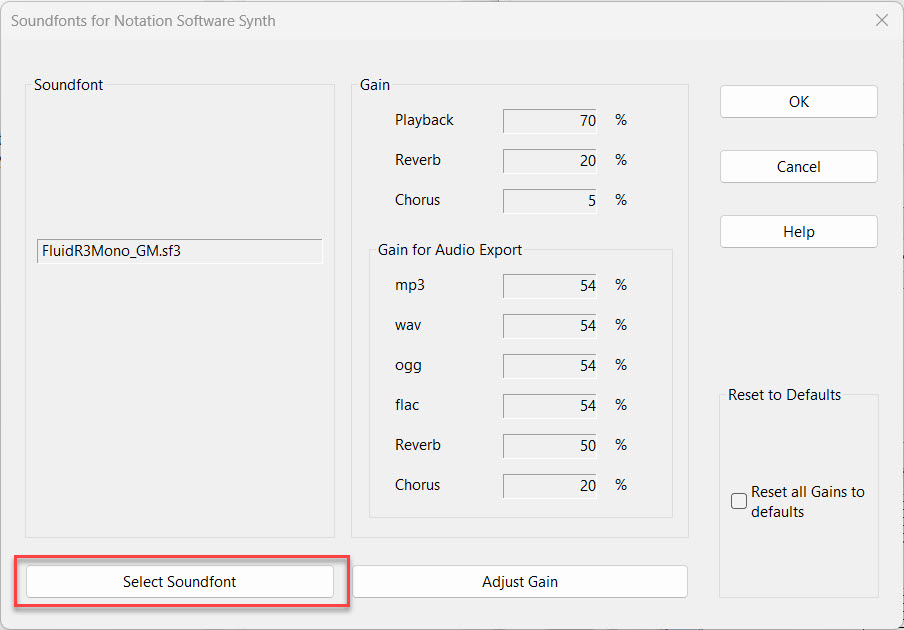Select the ogg export gain field
Screen dimensions: 904x630
(x=549, y=366)
